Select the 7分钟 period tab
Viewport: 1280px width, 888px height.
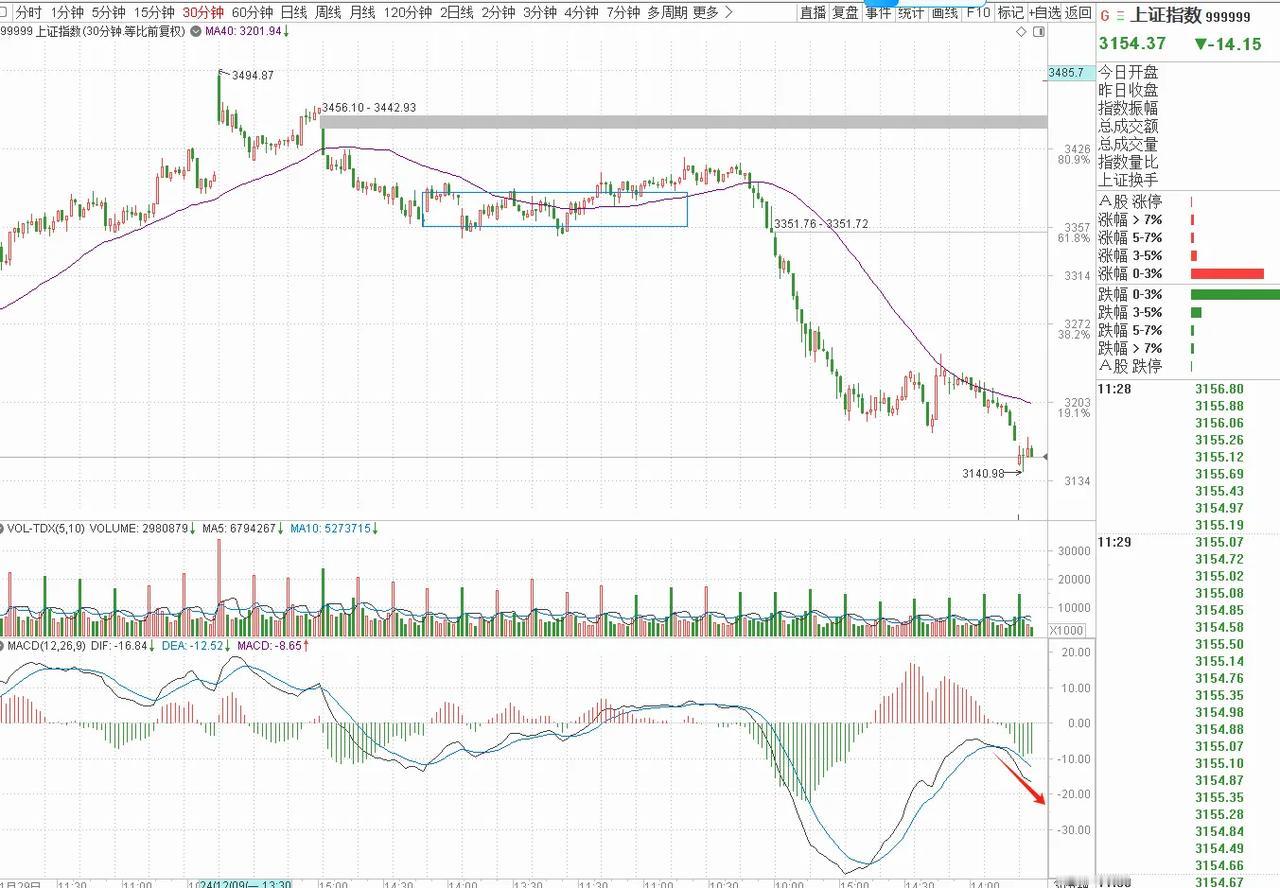pyautogui.click(x=622, y=12)
